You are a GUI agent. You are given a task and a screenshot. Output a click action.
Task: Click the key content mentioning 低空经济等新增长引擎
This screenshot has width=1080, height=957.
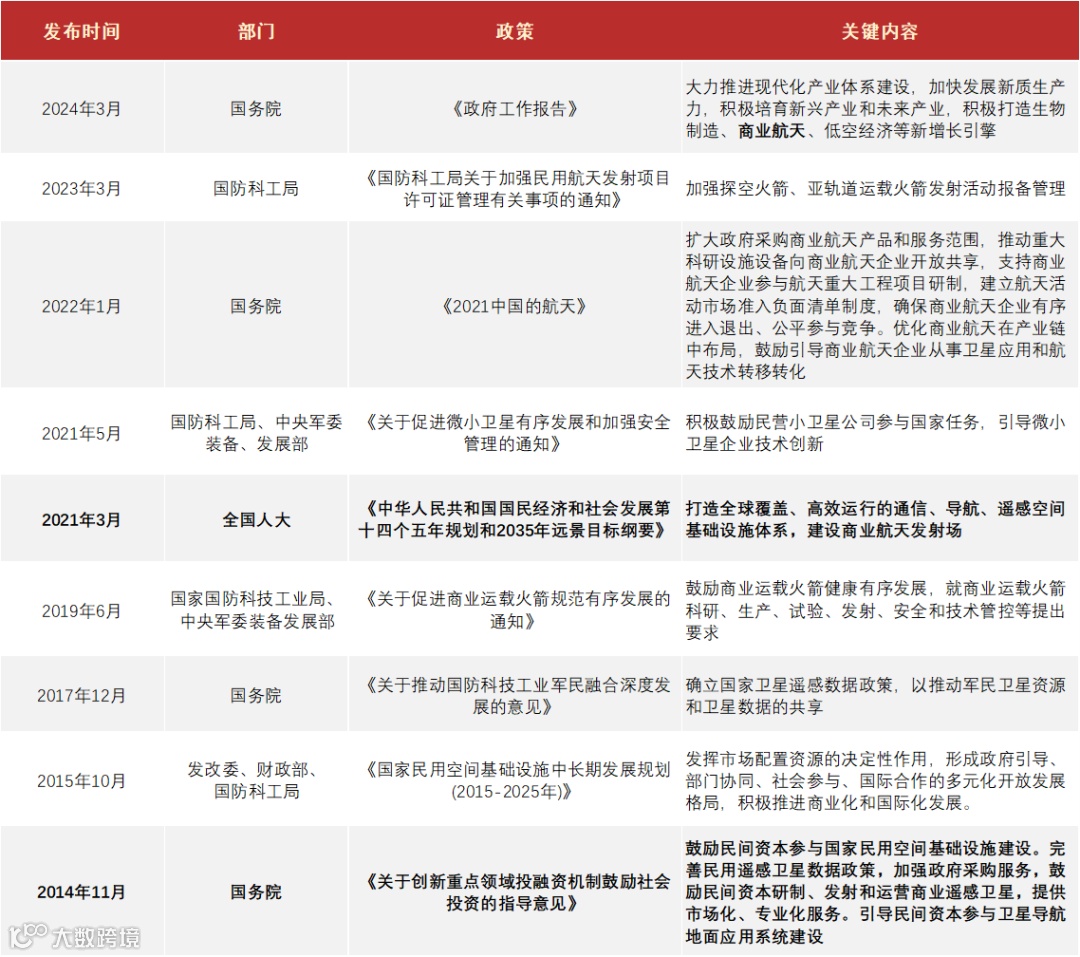click(875, 109)
